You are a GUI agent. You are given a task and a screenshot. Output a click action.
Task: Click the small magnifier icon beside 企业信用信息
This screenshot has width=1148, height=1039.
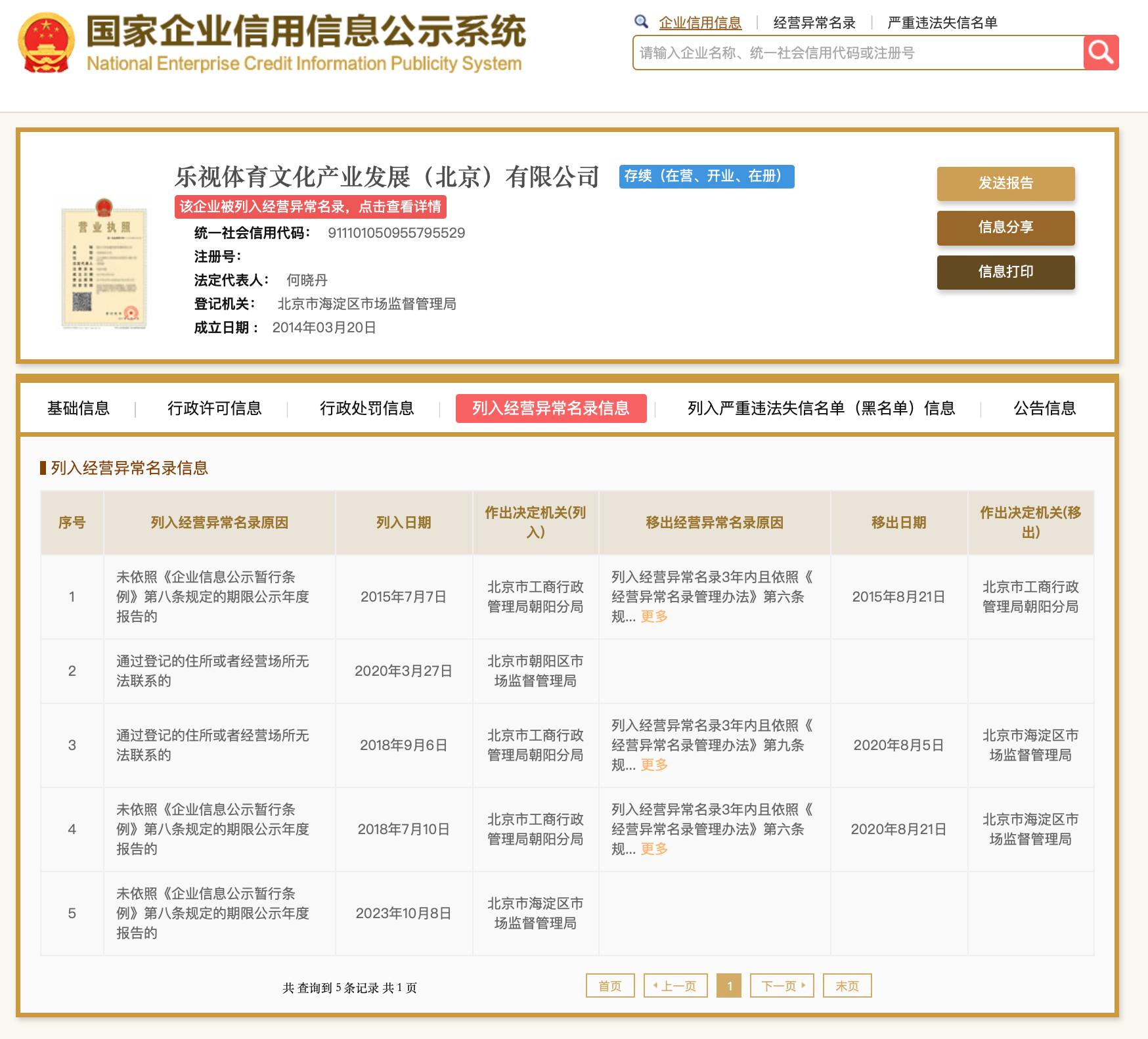(x=642, y=22)
